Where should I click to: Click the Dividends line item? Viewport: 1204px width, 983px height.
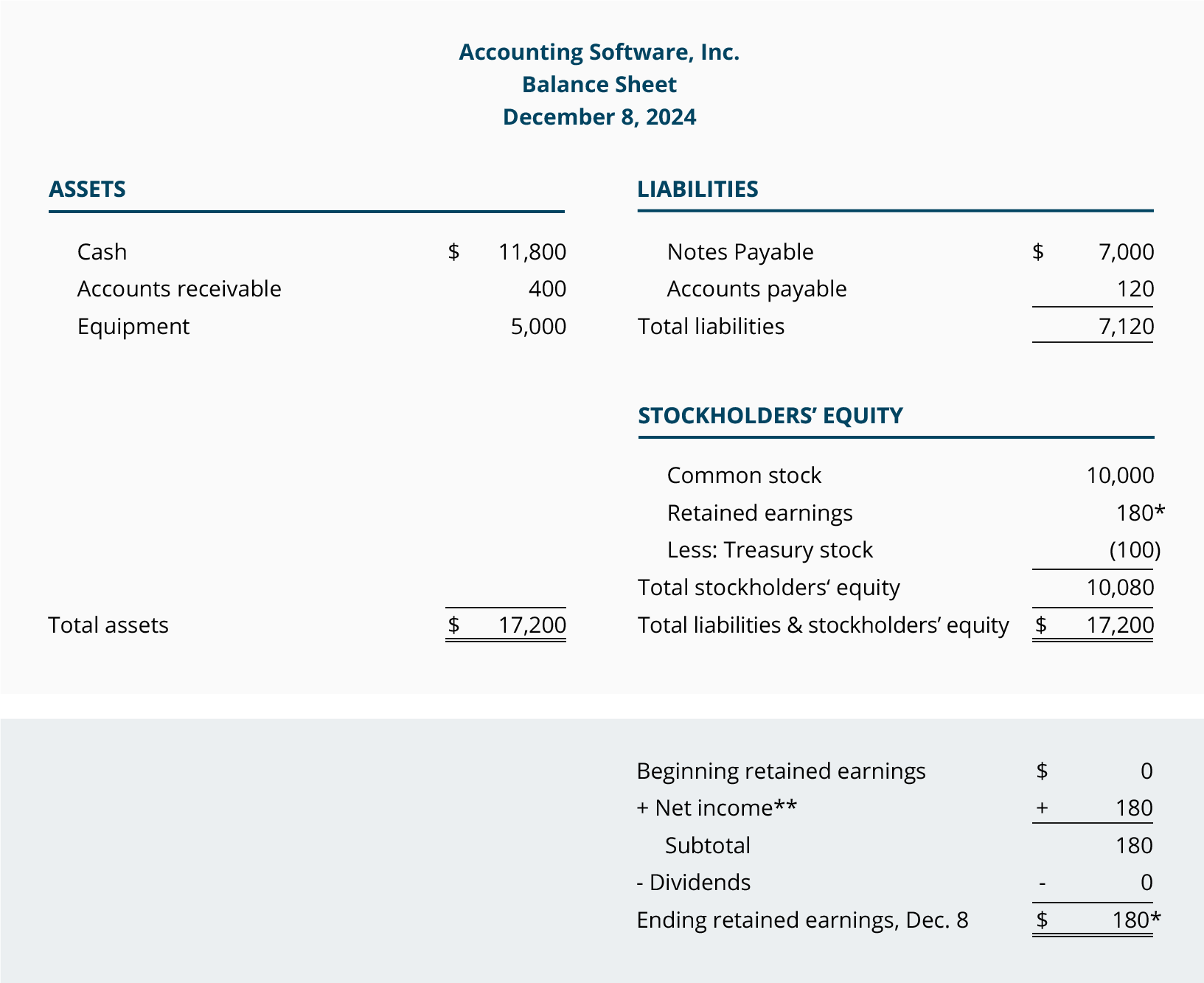[693, 883]
